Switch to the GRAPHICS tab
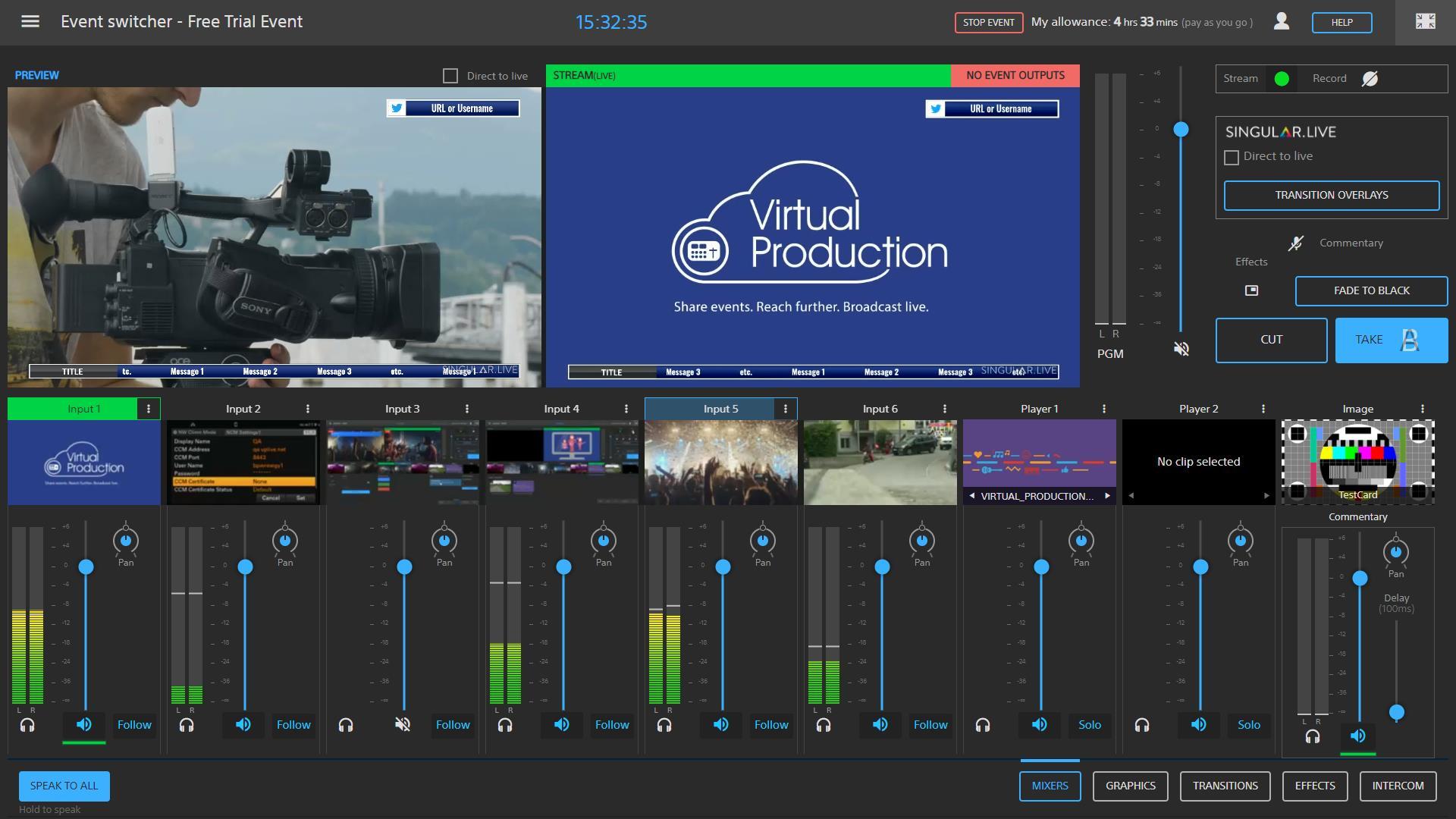1456x819 pixels. click(x=1130, y=786)
